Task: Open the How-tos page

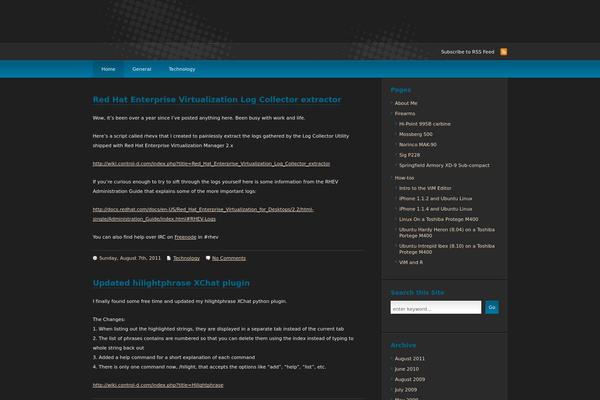Action: pyautogui.click(x=404, y=178)
